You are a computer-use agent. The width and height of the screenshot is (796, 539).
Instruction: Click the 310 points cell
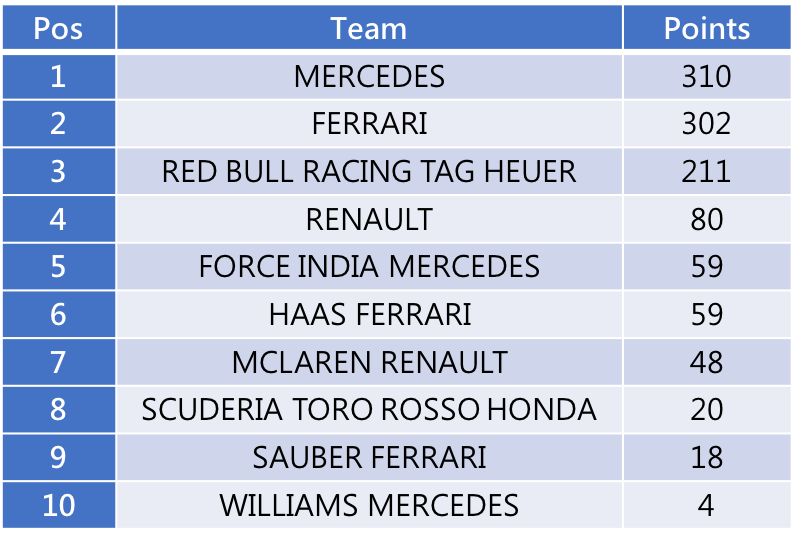[707, 77]
